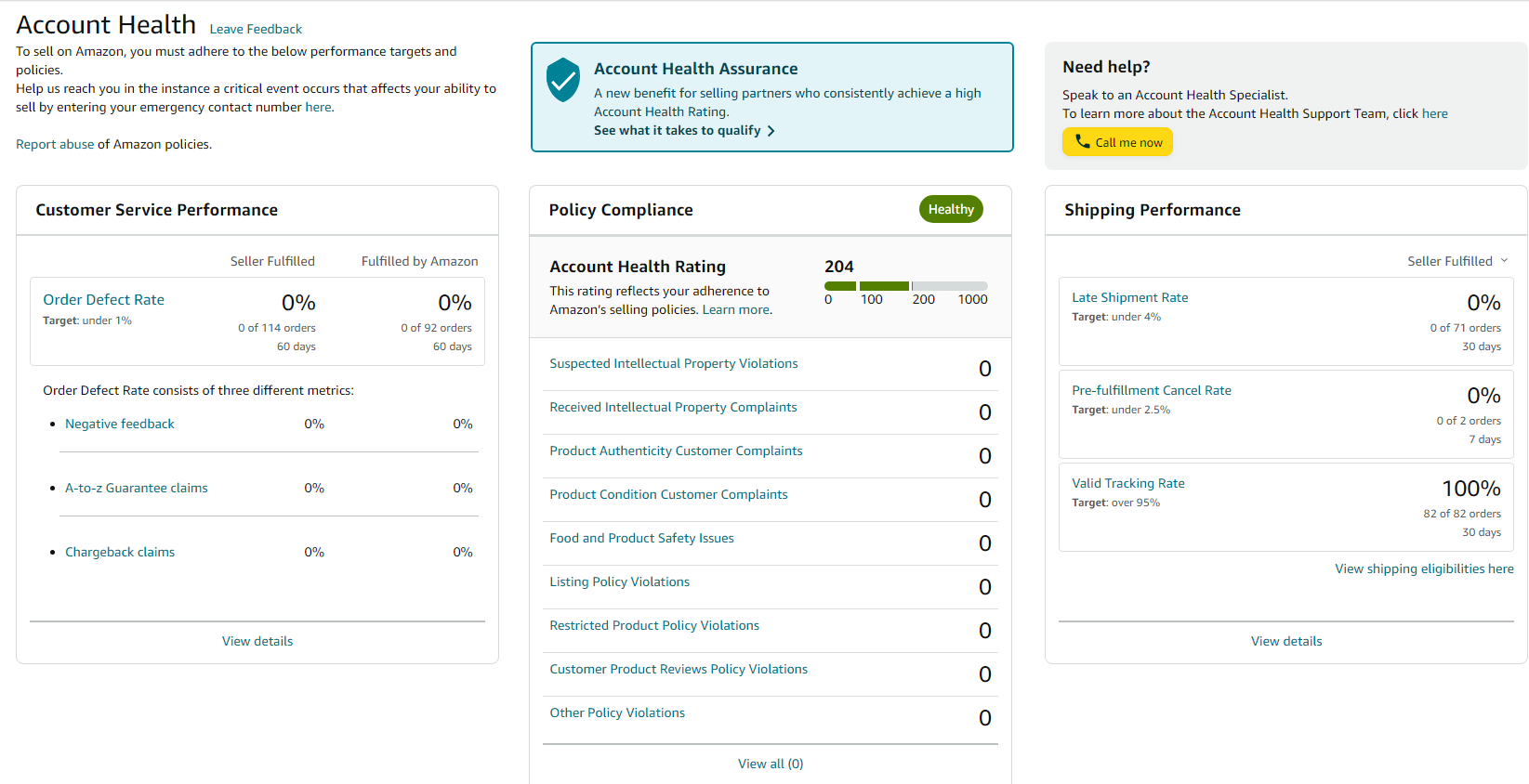Click the phone icon on Call me now
Screen dimensions: 1529x784
[x=1082, y=141]
